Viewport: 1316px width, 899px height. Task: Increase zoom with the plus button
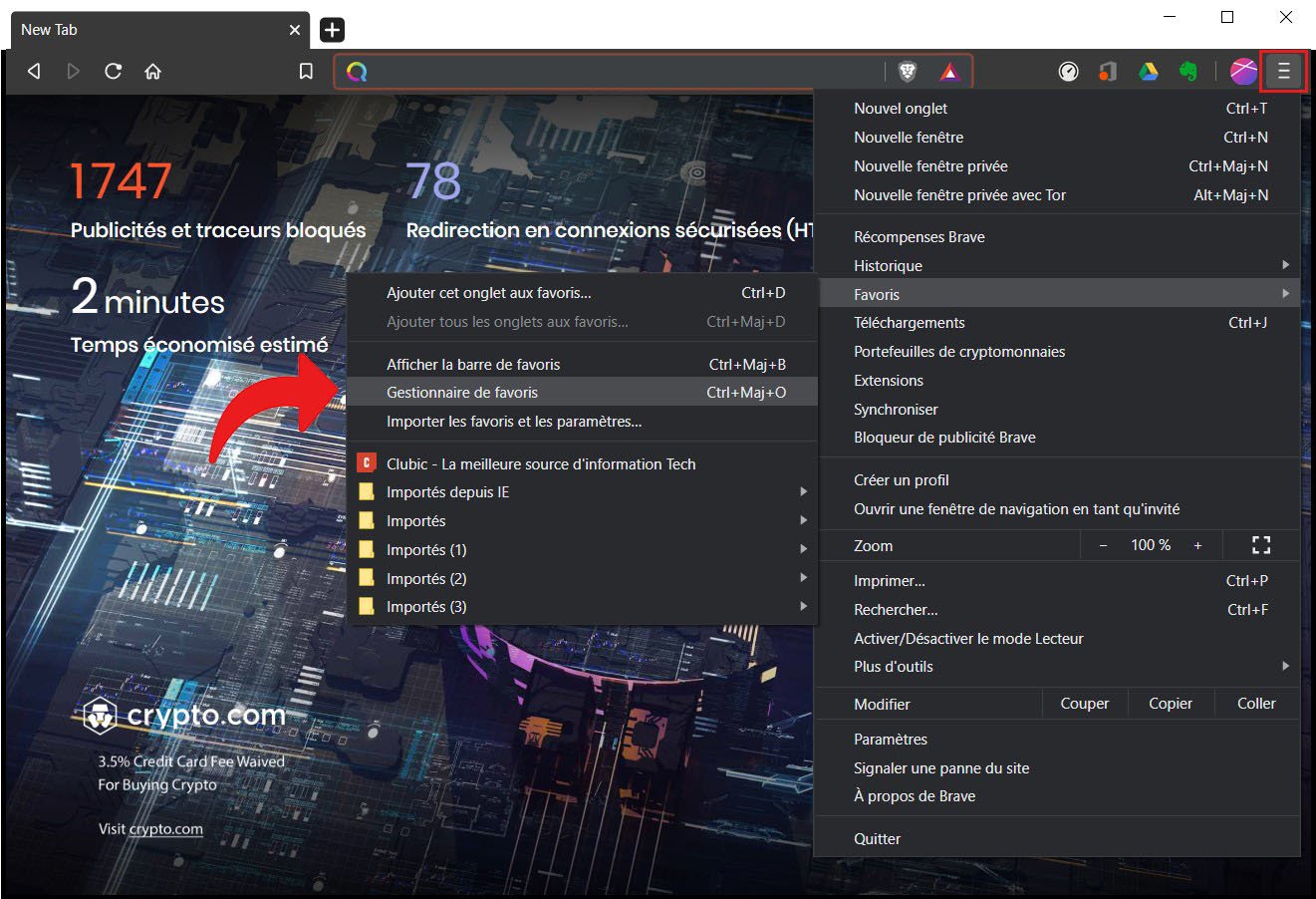pos(1197,545)
